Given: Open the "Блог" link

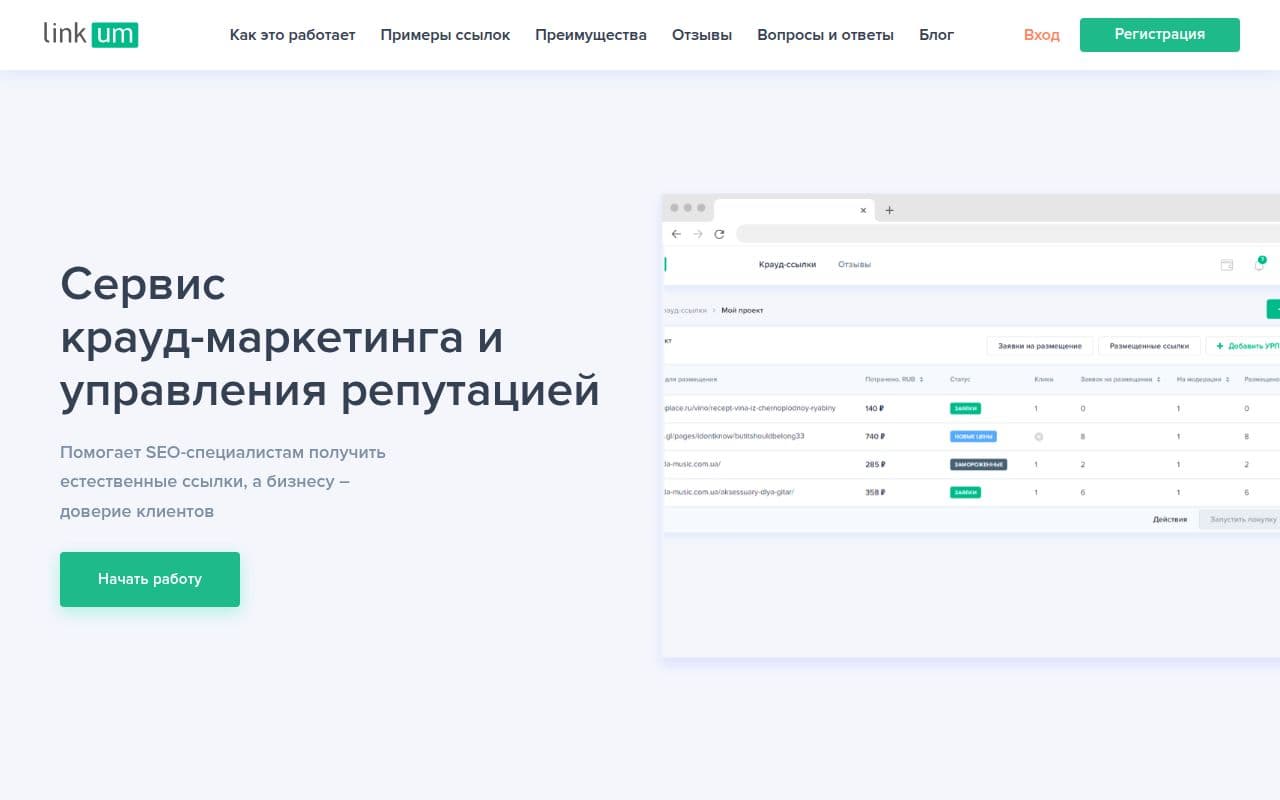Looking at the screenshot, I should click(937, 35).
